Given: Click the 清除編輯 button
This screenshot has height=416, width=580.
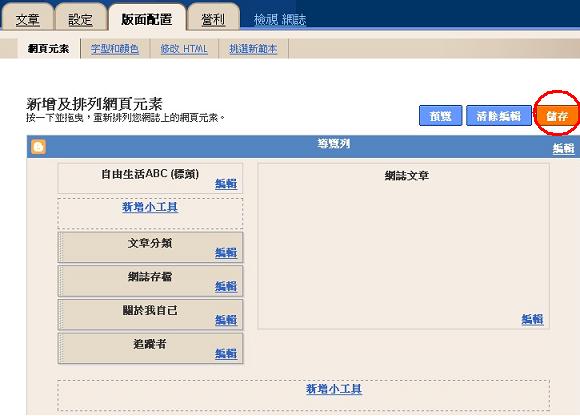Looking at the screenshot, I should point(499,116).
